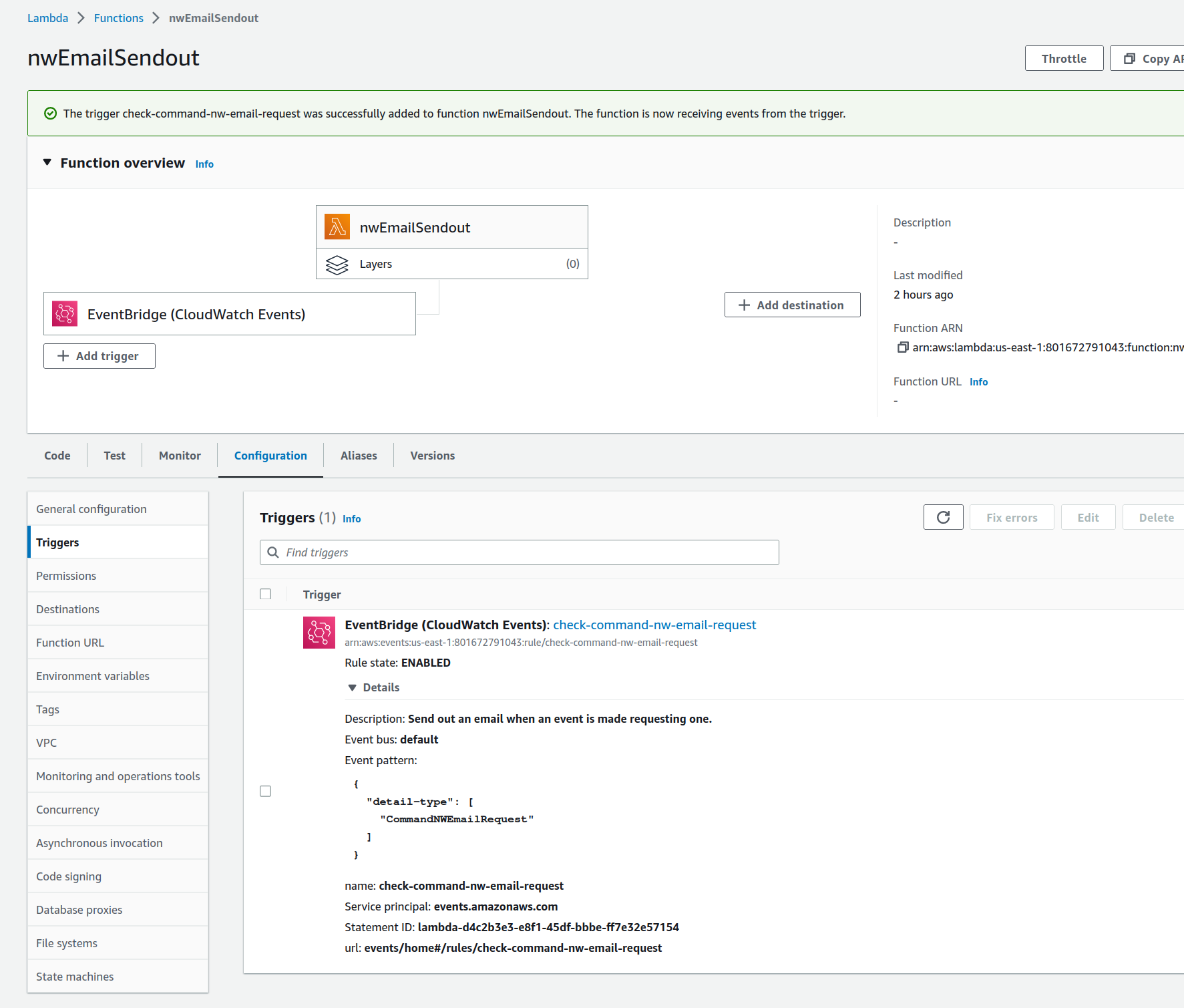This screenshot has width=1184, height=1008.
Task: Open the Versions tab
Action: 433,456
